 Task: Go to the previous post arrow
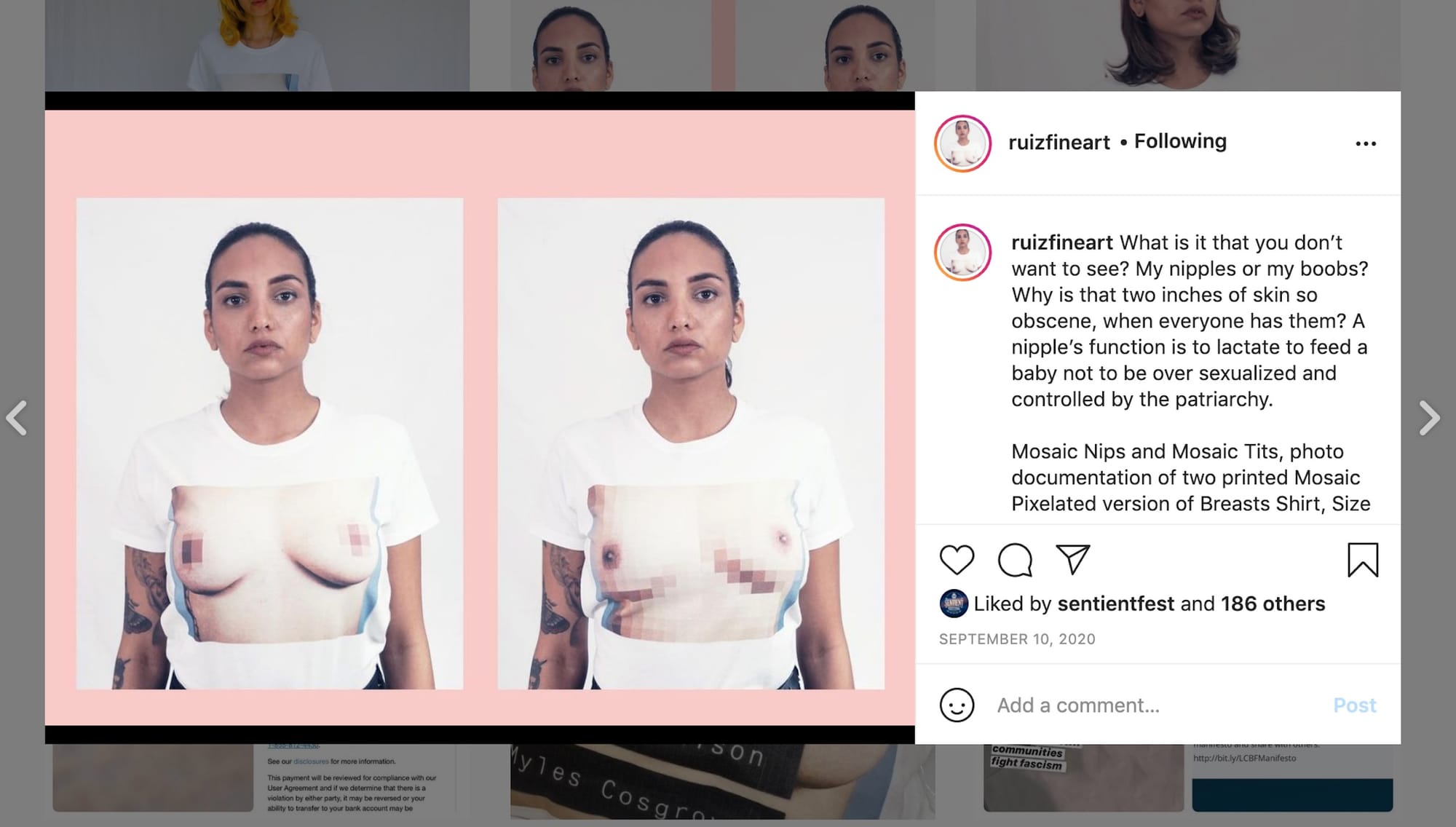[x=17, y=418]
